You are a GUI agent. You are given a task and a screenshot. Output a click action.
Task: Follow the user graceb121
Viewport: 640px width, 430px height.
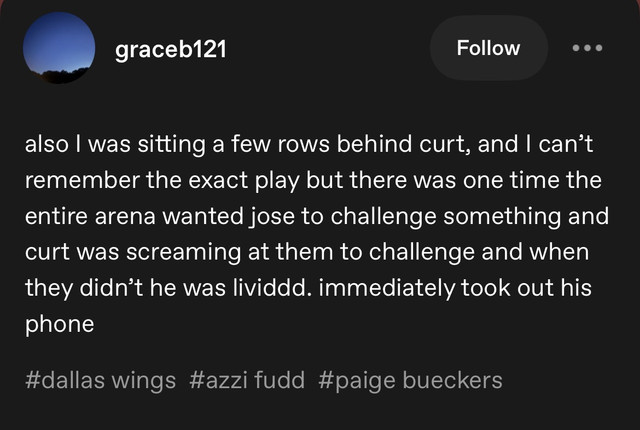click(x=489, y=48)
